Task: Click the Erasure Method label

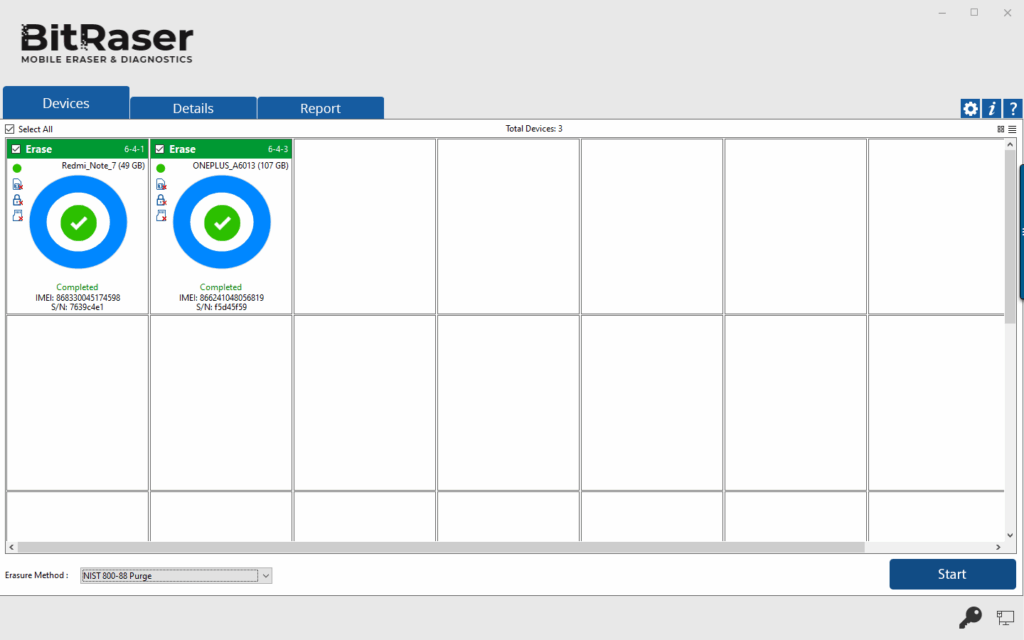Action: tap(37, 575)
